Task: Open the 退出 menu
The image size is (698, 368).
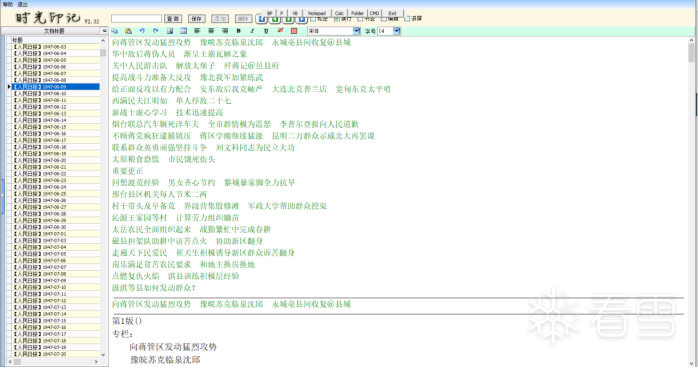Action: tap(22, 4)
